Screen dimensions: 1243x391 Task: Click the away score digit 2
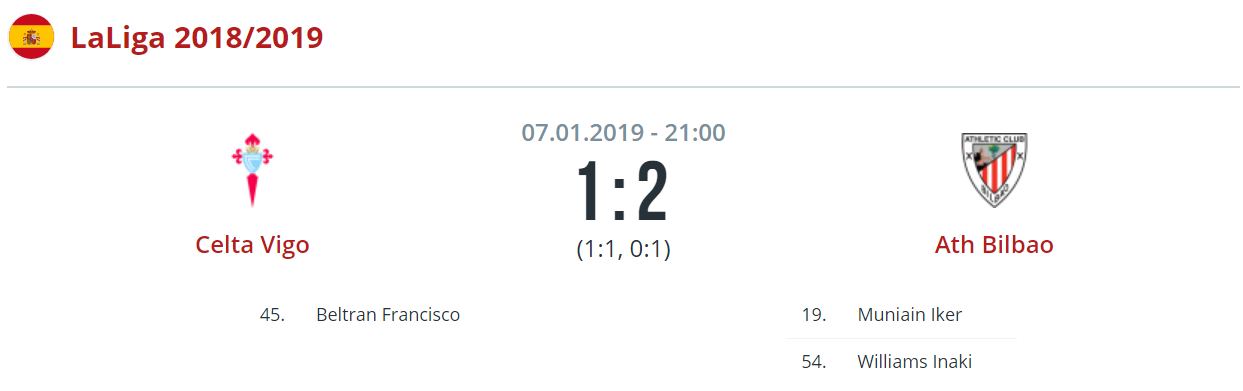652,190
